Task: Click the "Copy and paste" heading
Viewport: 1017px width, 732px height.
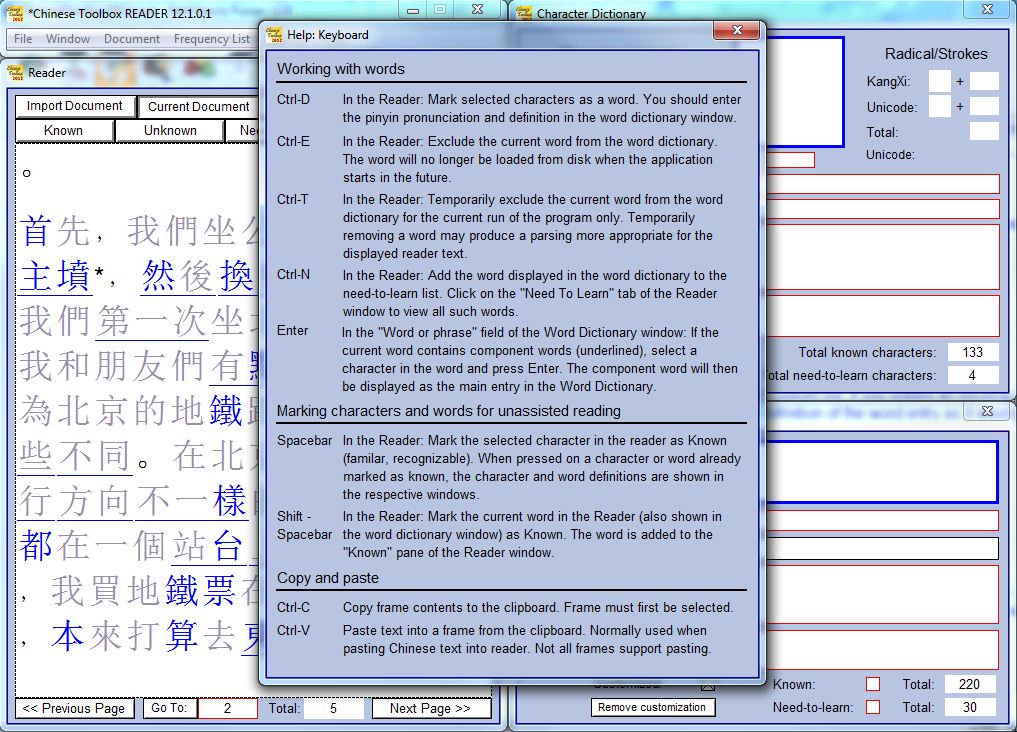Action: (328, 578)
